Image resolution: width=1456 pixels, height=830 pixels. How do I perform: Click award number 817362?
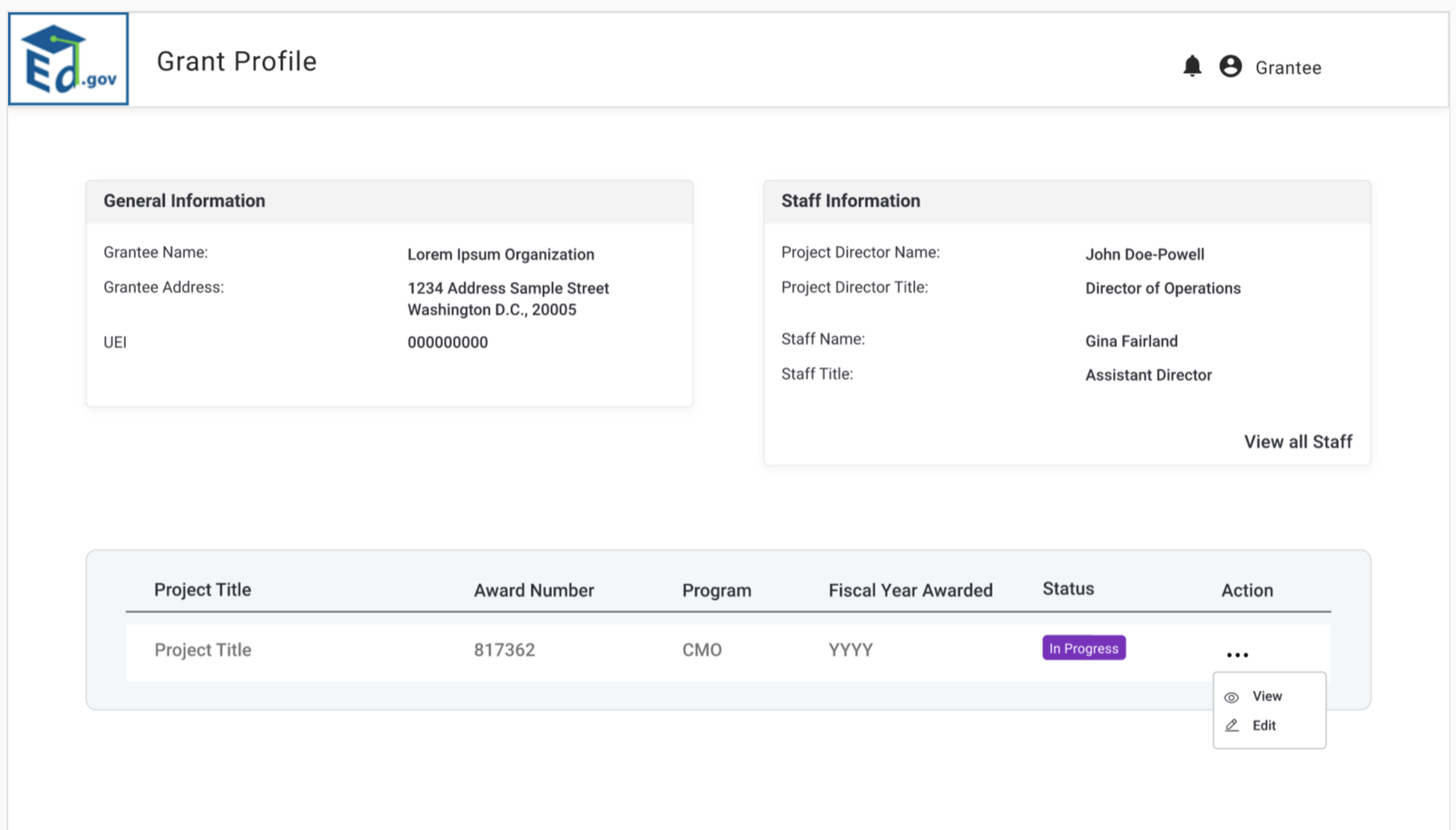point(504,650)
